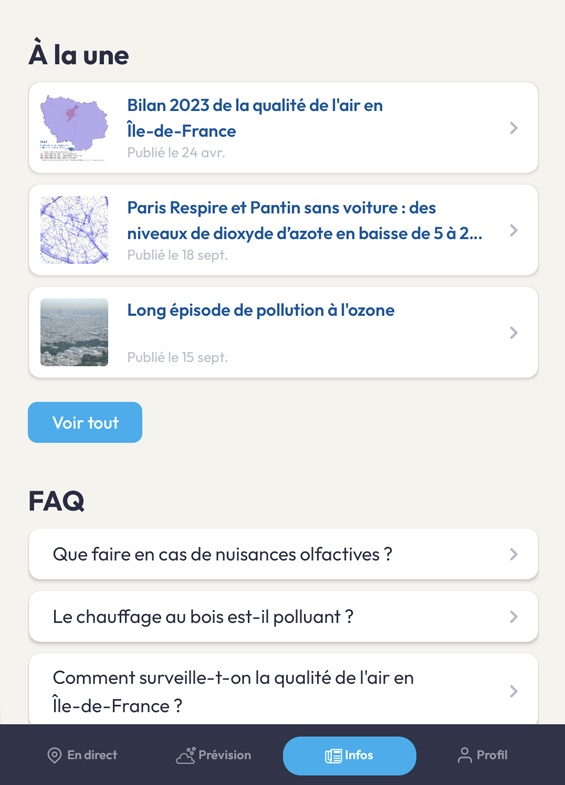Open Bilan 2023 de la qualité de l'air
Viewport: 565px width, 785px height.
tap(283, 128)
